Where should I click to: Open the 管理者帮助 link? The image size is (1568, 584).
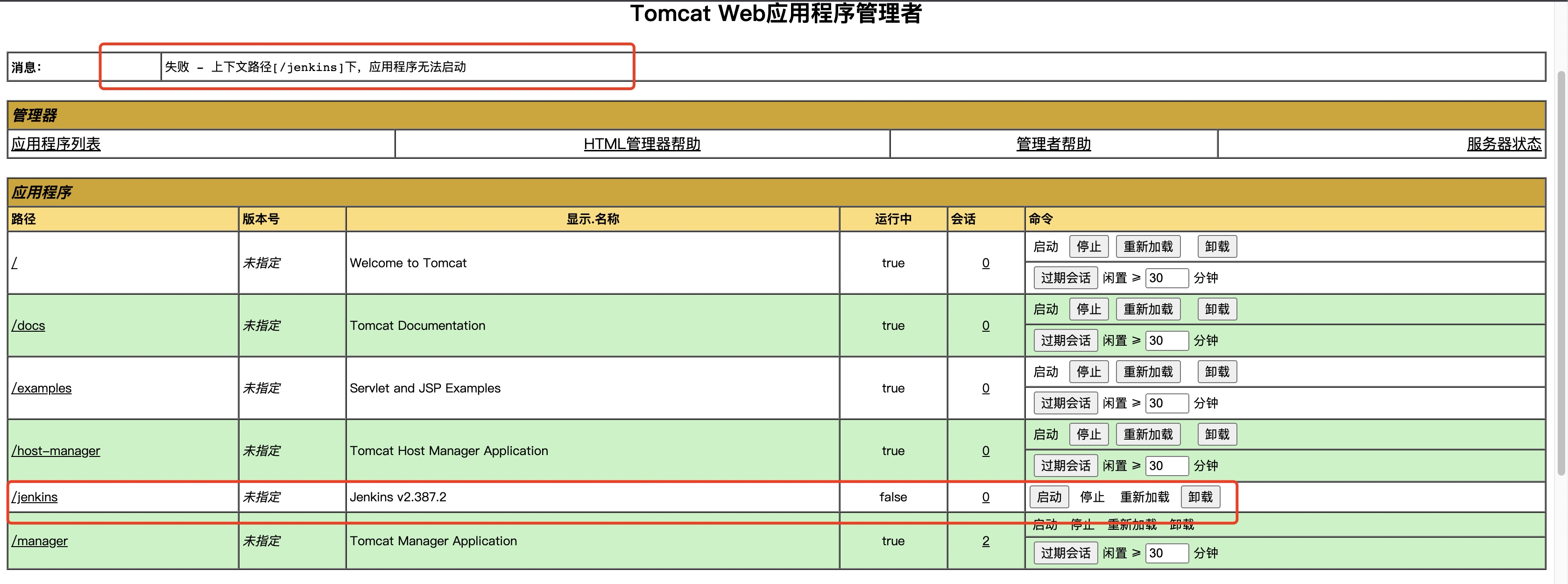[1053, 144]
